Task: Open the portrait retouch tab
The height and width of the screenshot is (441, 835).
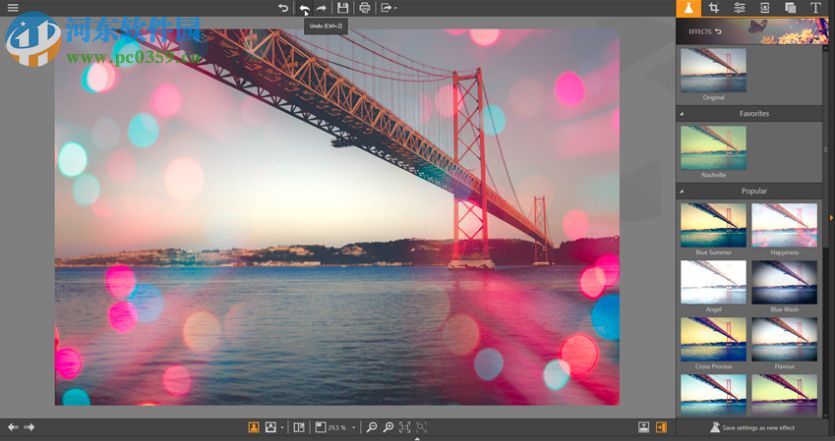Action: [x=765, y=8]
